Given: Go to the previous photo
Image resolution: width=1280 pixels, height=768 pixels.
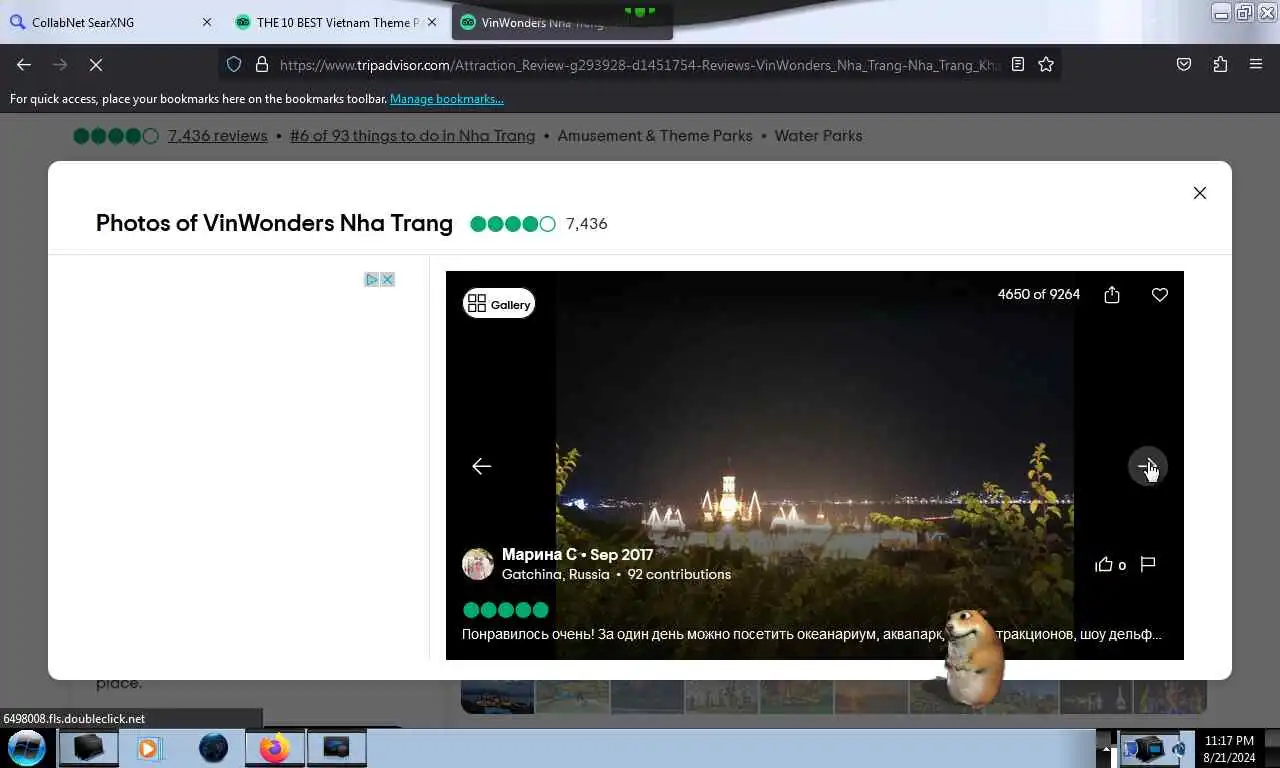Looking at the screenshot, I should click(482, 466).
